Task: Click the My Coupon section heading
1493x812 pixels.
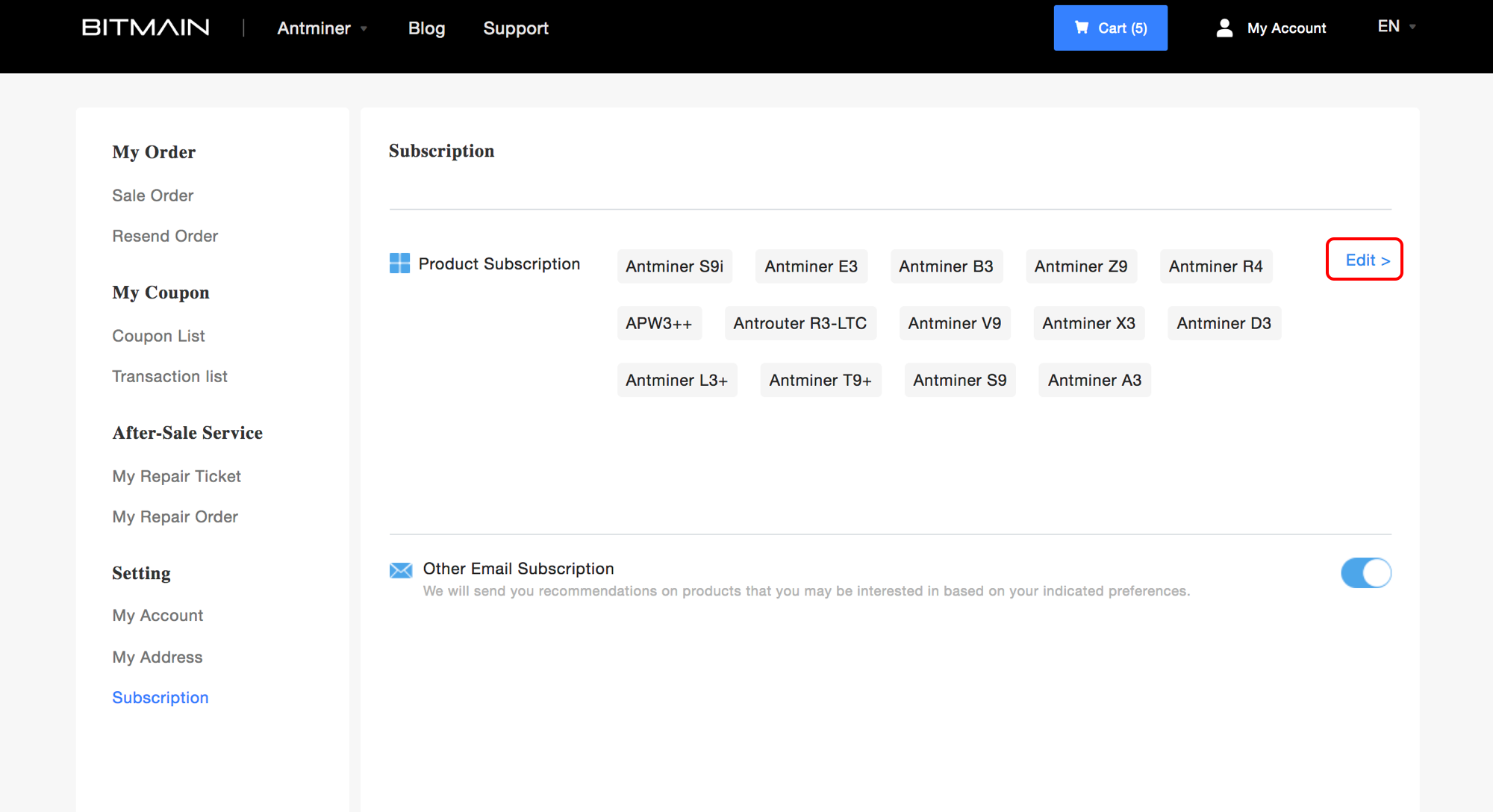Action: pyautogui.click(x=160, y=293)
